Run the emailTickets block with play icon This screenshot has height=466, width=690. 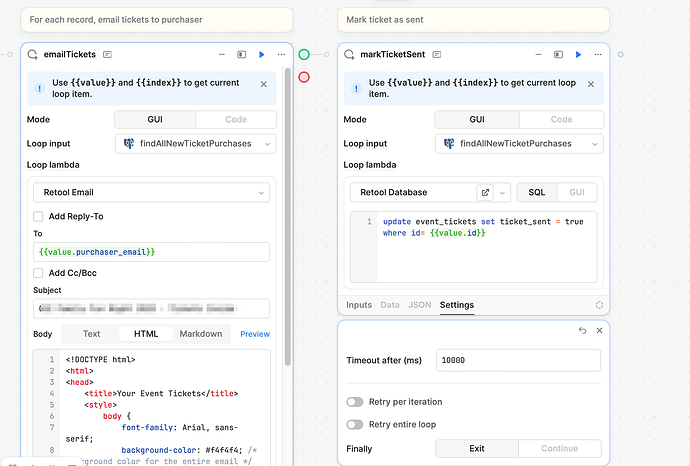[261, 55]
